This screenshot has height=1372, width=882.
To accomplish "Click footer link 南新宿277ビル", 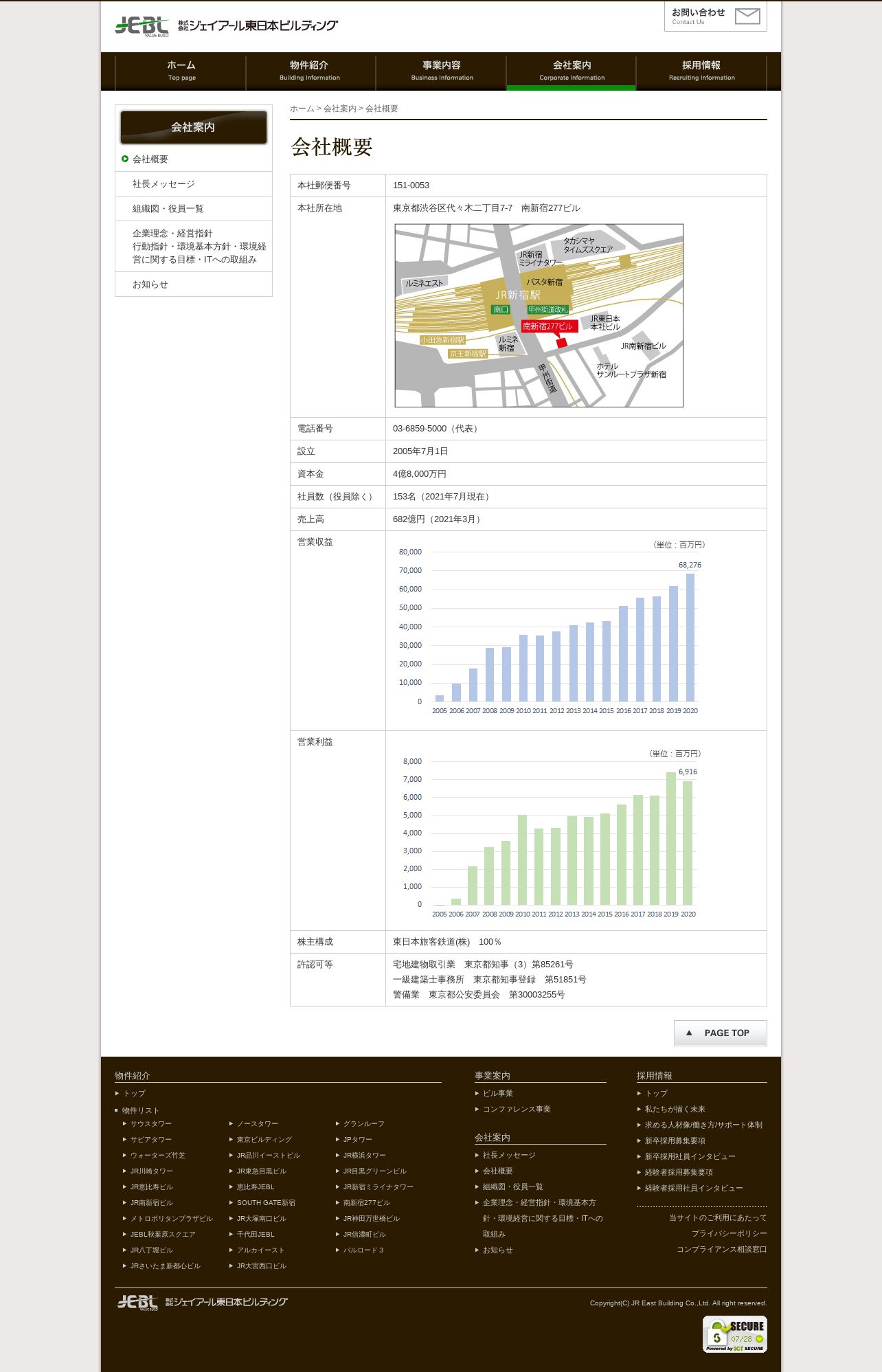I will click(x=367, y=1203).
